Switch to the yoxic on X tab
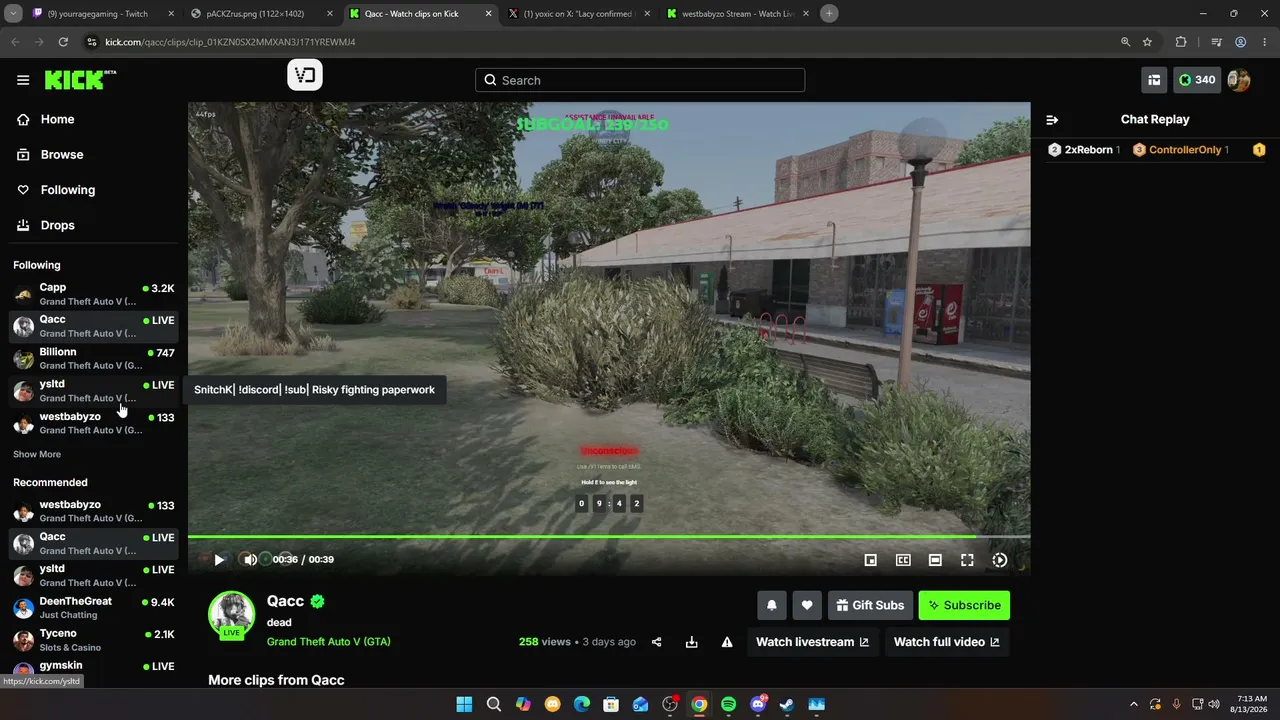Image resolution: width=1280 pixels, height=720 pixels. 580,14
